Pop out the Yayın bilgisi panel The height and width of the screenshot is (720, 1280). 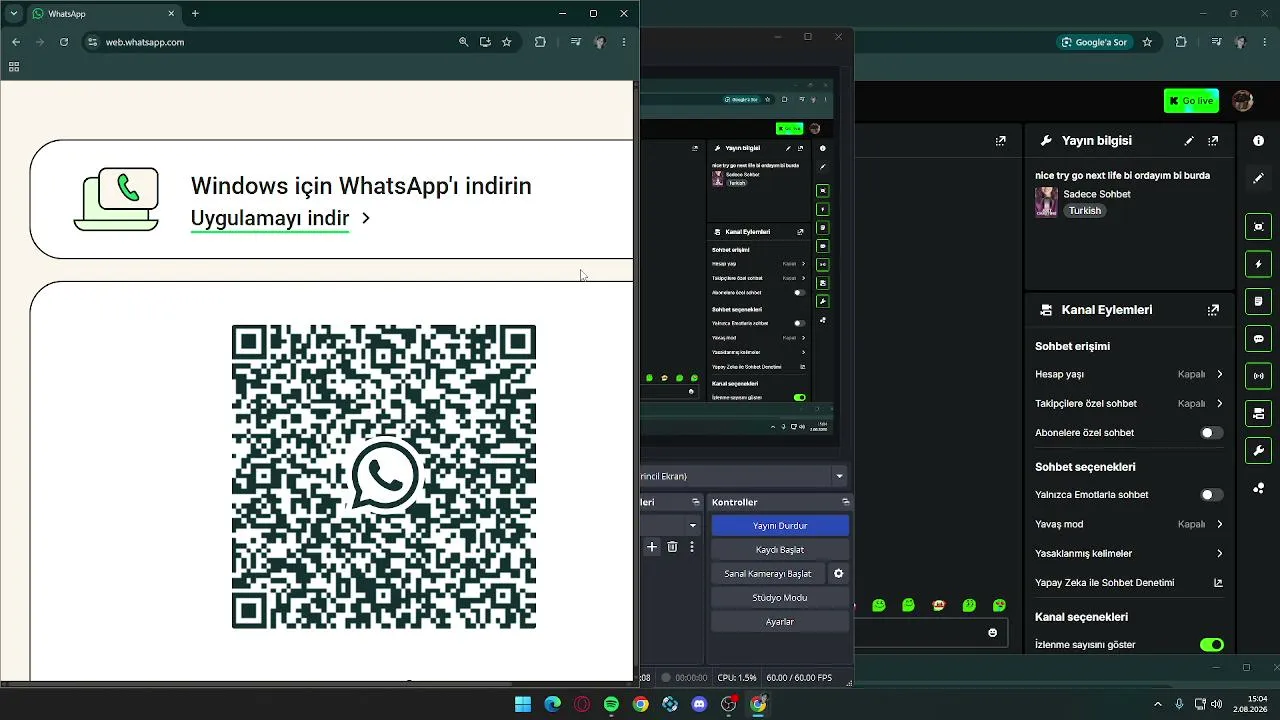click(1213, 141)
